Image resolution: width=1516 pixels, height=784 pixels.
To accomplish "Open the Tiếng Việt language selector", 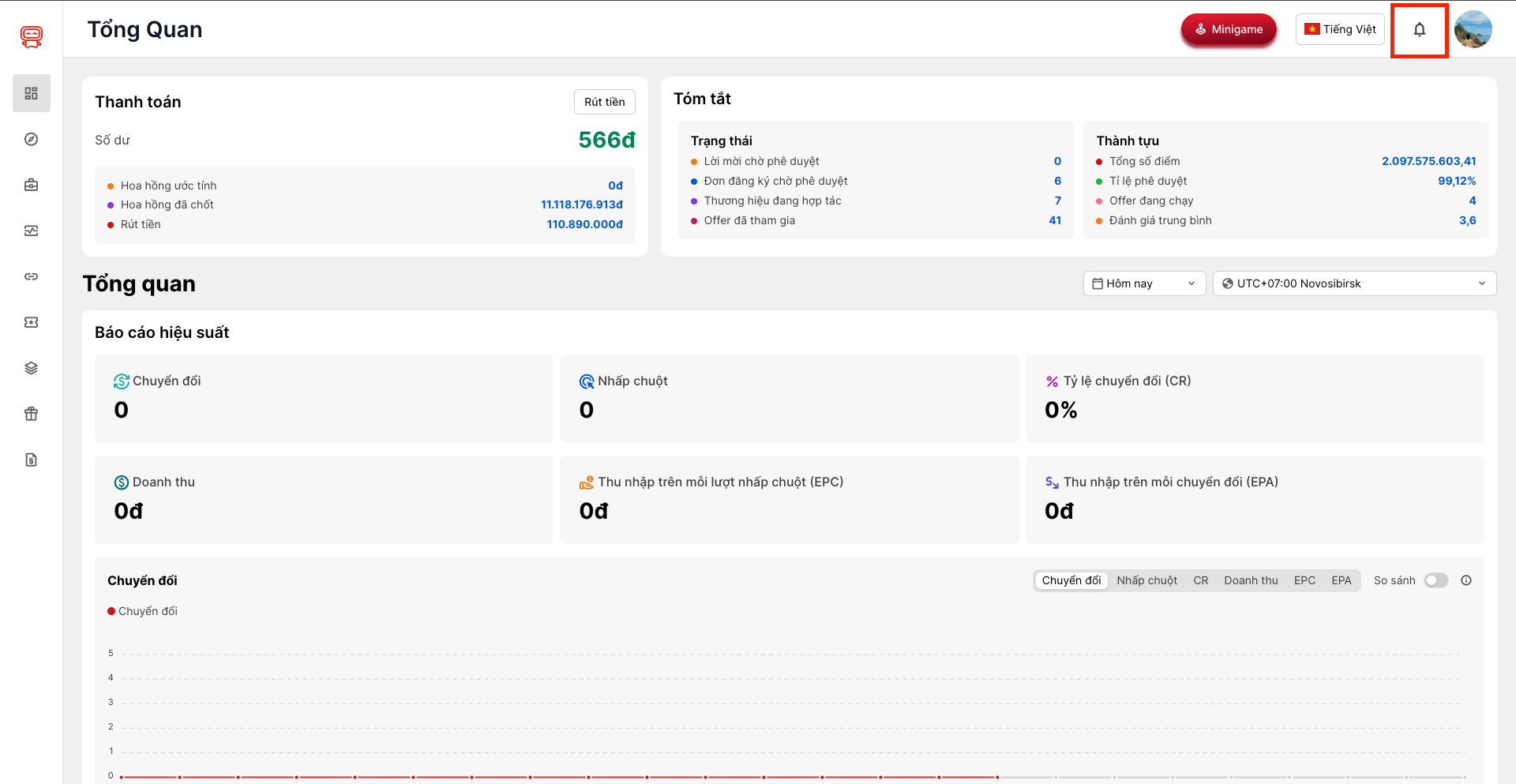I will [1340, 29].
